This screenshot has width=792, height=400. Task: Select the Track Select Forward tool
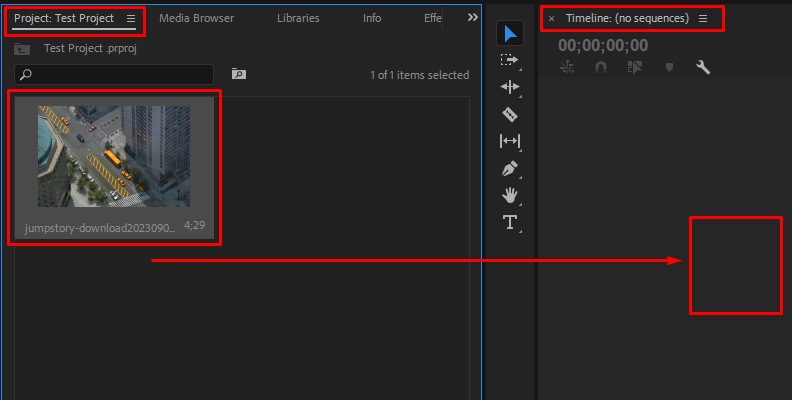coord(510,61)
